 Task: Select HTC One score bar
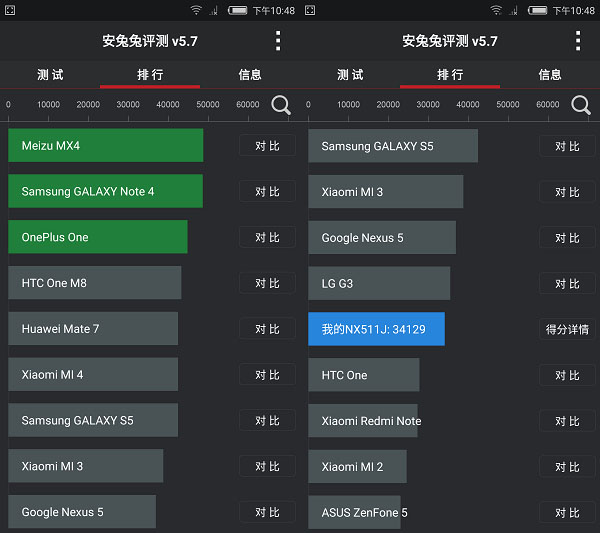click(364, 375)
